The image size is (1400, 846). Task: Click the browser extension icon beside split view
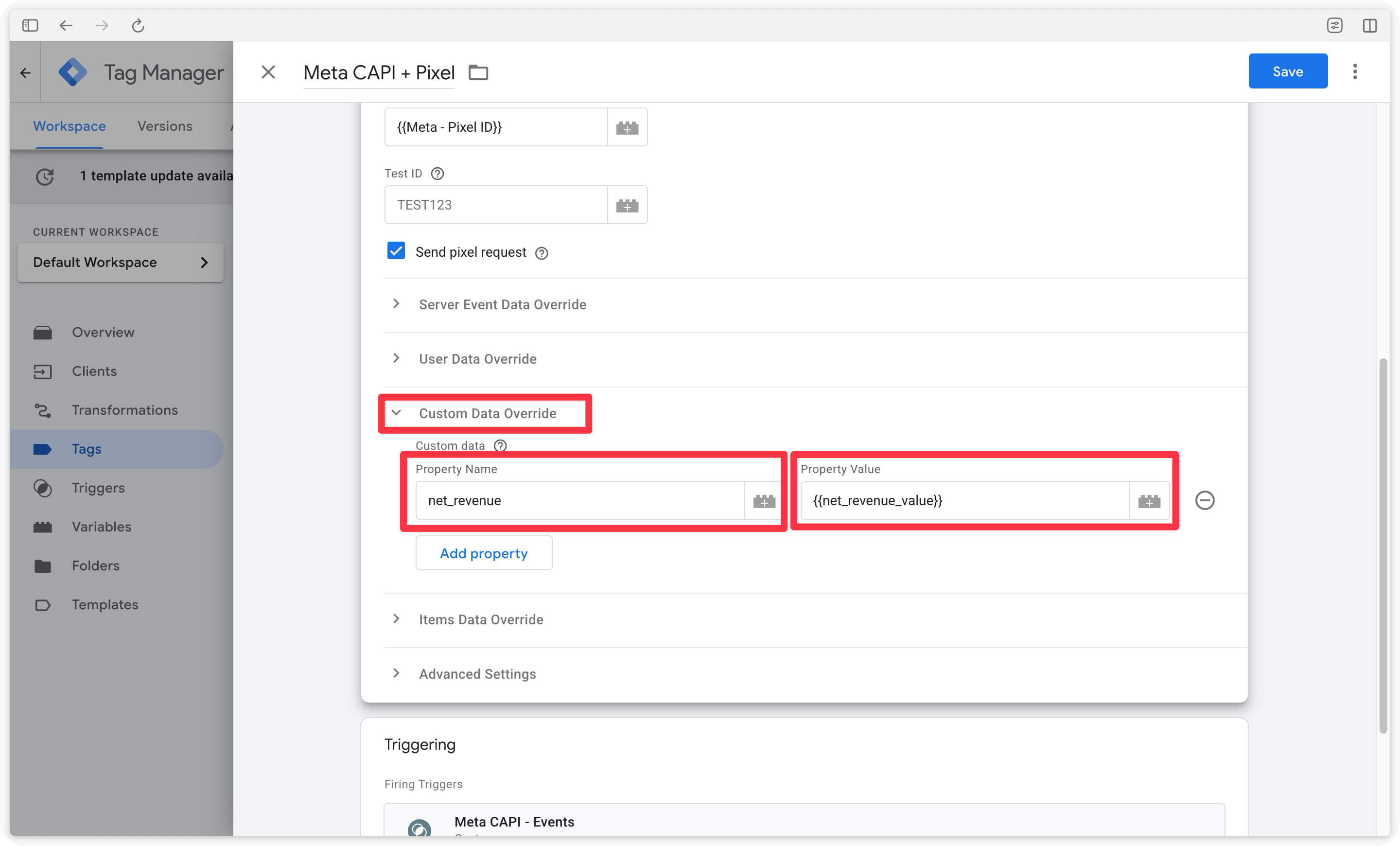(x=1334, y=26)
